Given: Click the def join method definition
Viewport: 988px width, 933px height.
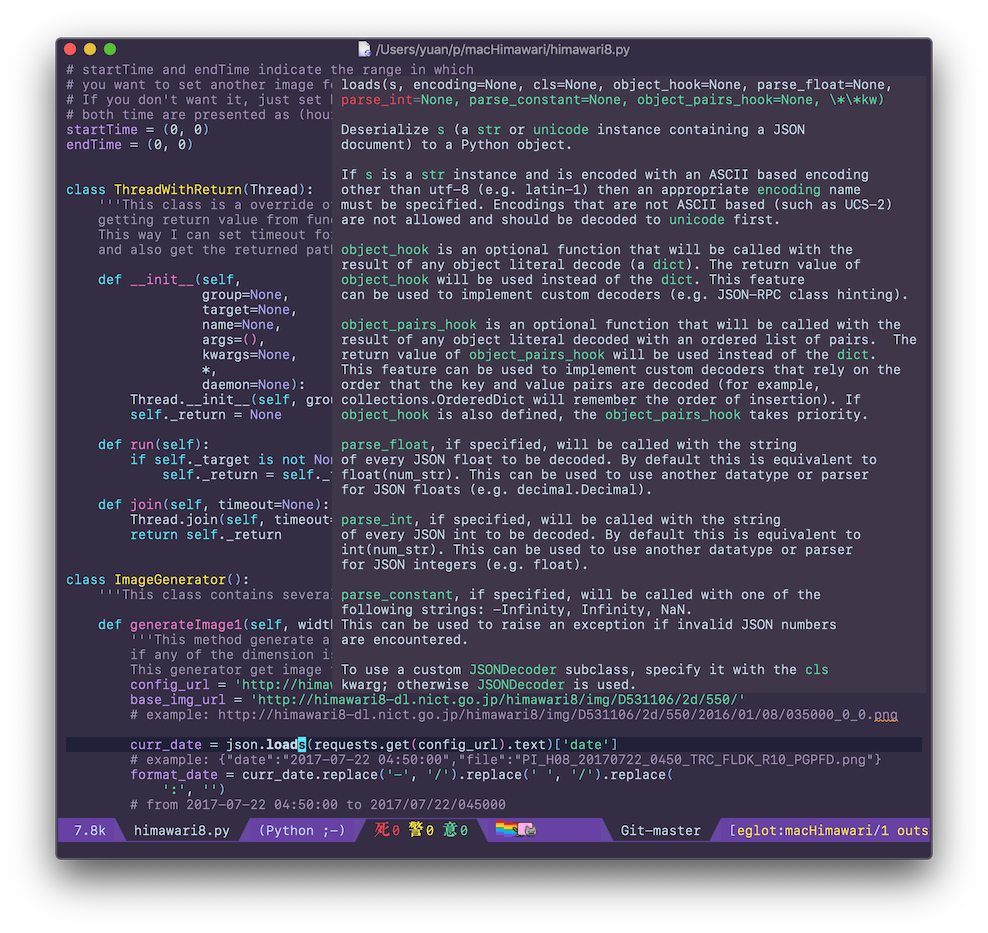Looking at the screenshot, I should 214,505.
